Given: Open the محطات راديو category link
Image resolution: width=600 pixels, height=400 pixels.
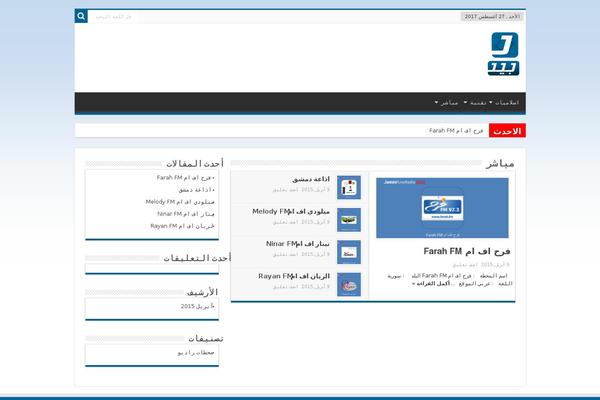Looking at the screenshot, I should pos(196,353).
